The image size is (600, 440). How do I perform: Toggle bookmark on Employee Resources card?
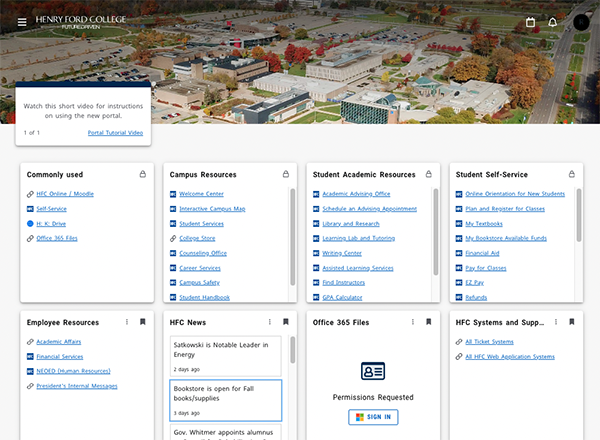point(143,322)
